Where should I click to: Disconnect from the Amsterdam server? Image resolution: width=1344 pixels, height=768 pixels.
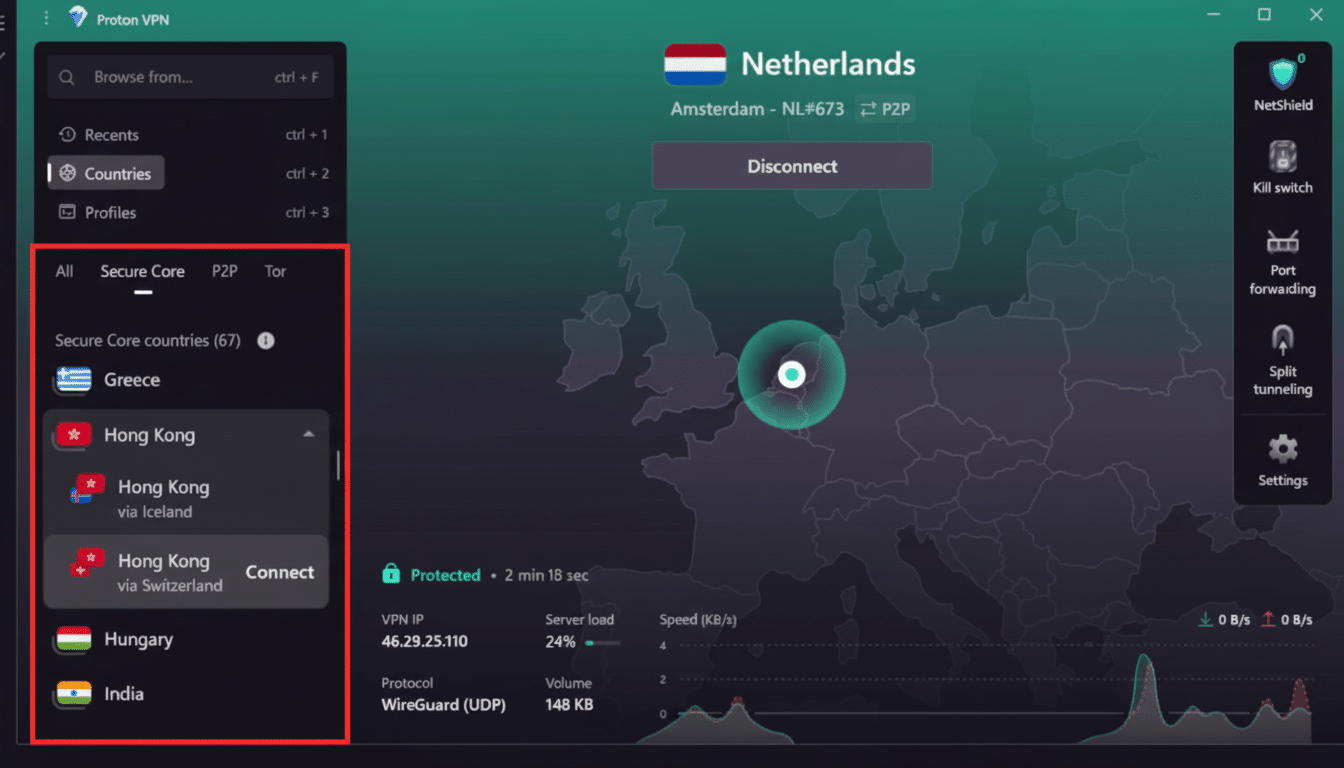791,165
